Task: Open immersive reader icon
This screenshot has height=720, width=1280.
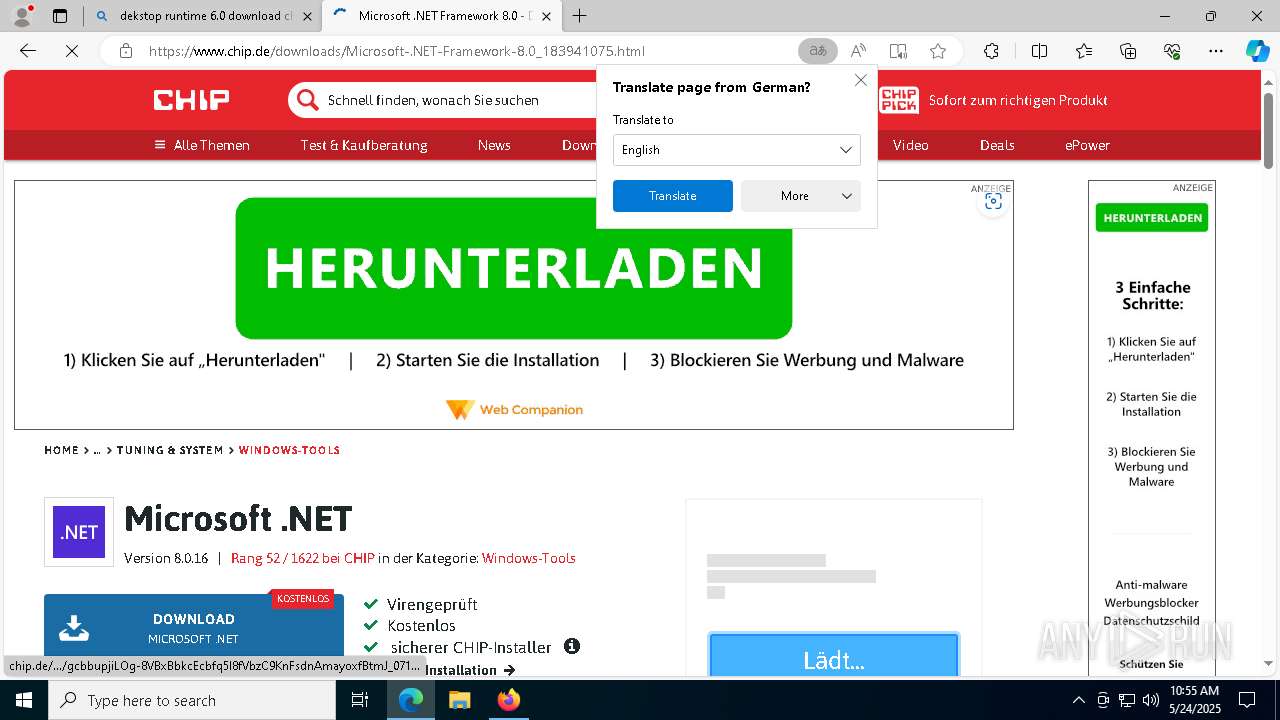Action: click(x=898, y=51)
